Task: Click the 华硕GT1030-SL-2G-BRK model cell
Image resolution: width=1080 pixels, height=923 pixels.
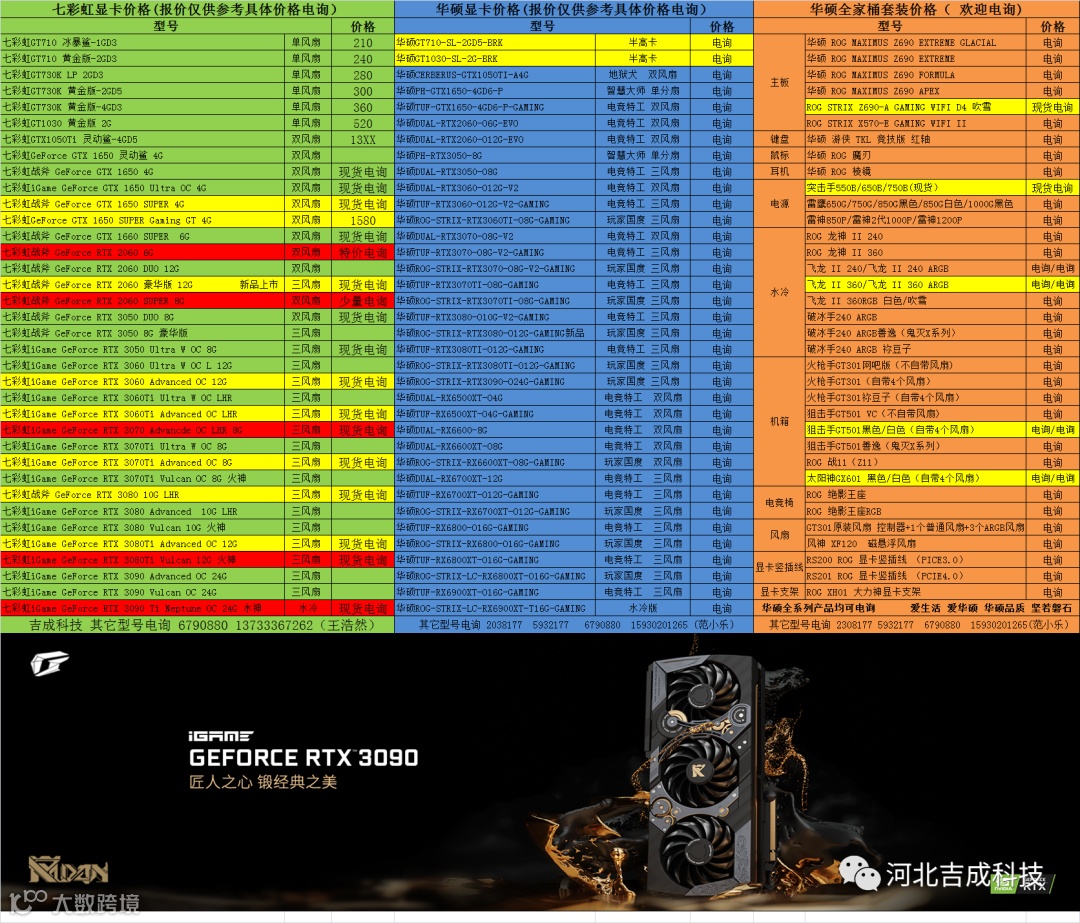Action: point(495,59)
